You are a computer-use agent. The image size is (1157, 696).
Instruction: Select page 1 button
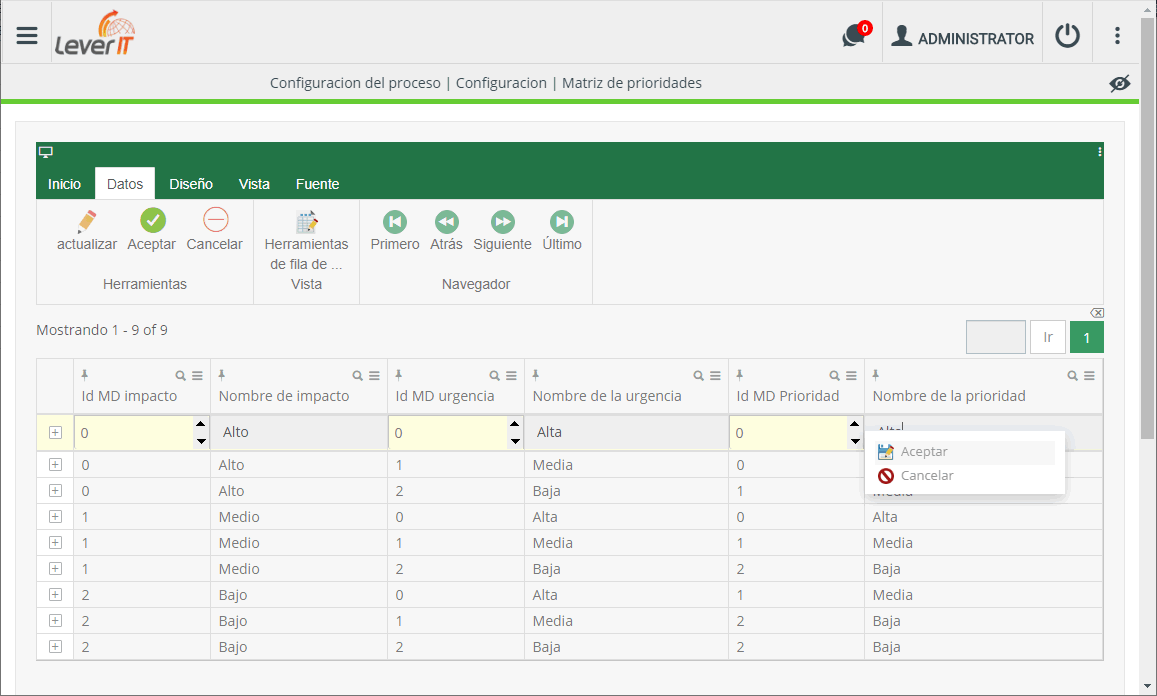(1087, 337)
